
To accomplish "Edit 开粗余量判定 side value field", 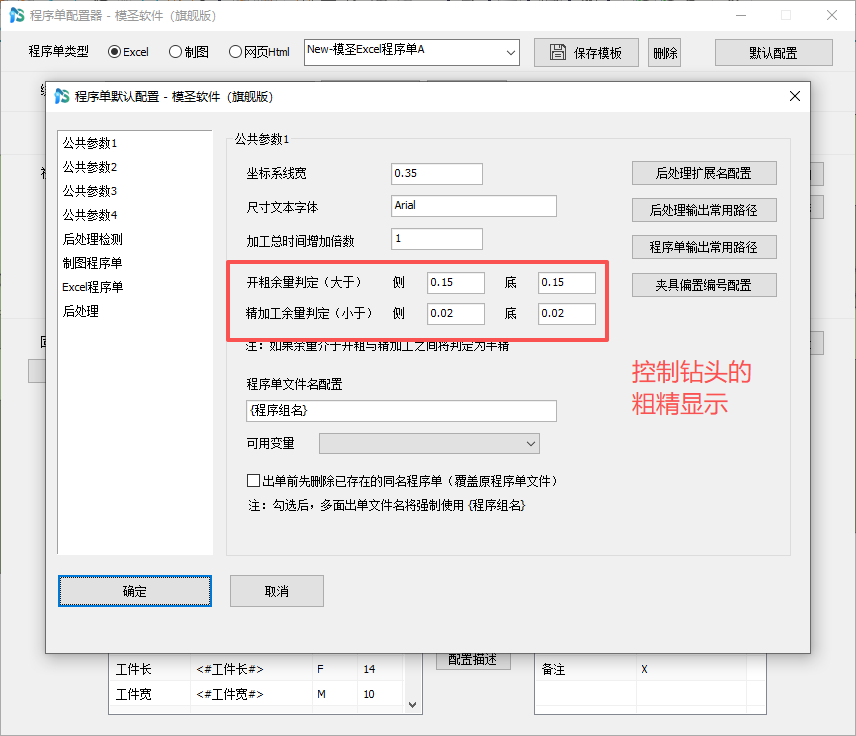I will [x=455, y=283].
